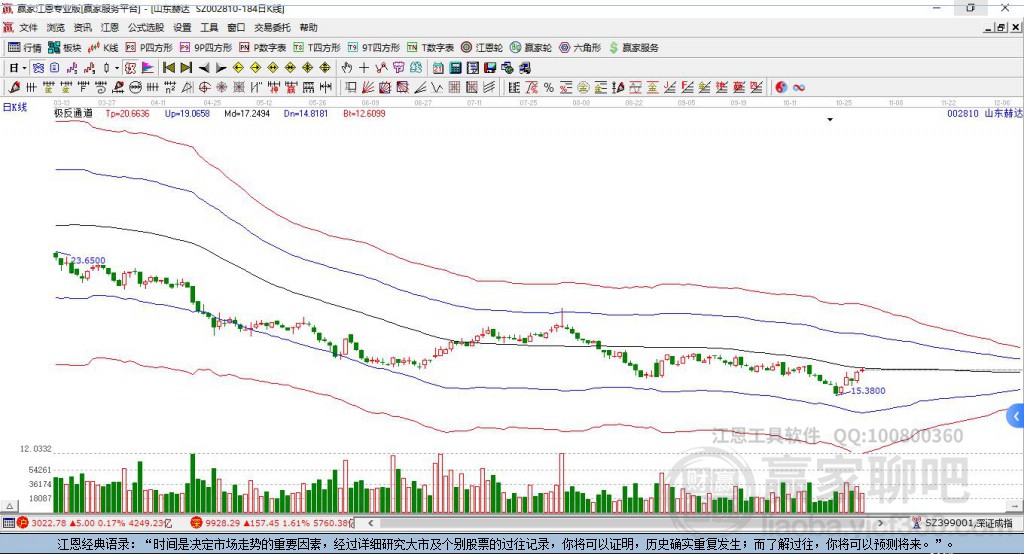
Task: Click the 002810 山东赫达 stock label
Action: (x=984, y=114)
